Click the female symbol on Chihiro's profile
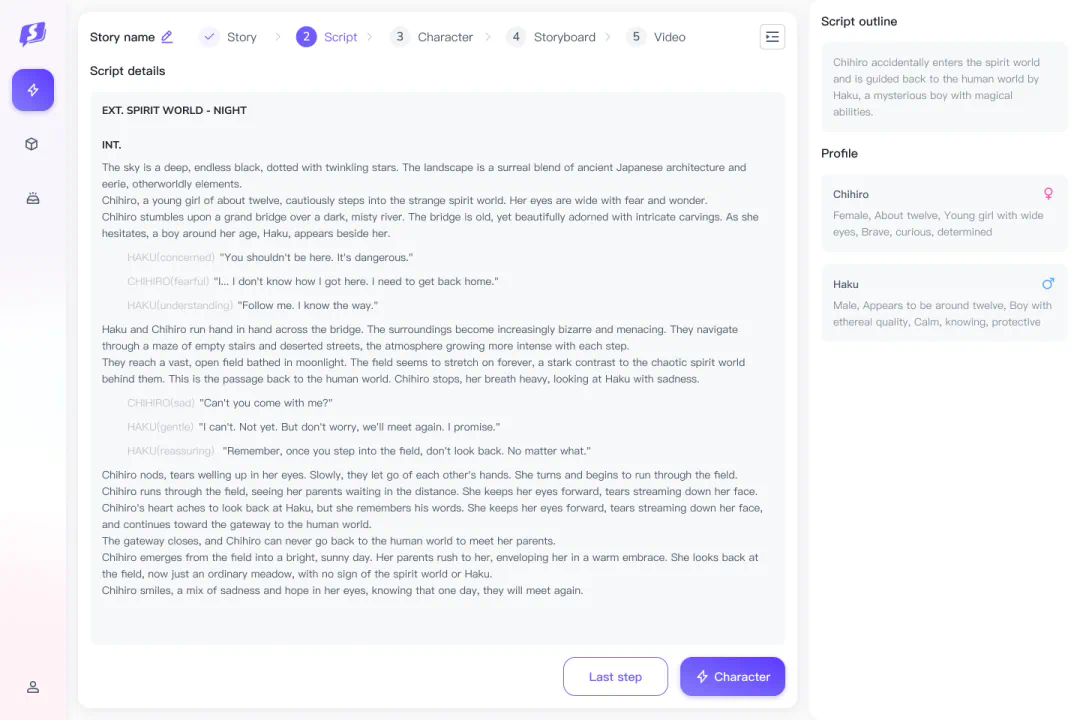Viewport: 1080px width, 720px height. [1048, 194]
